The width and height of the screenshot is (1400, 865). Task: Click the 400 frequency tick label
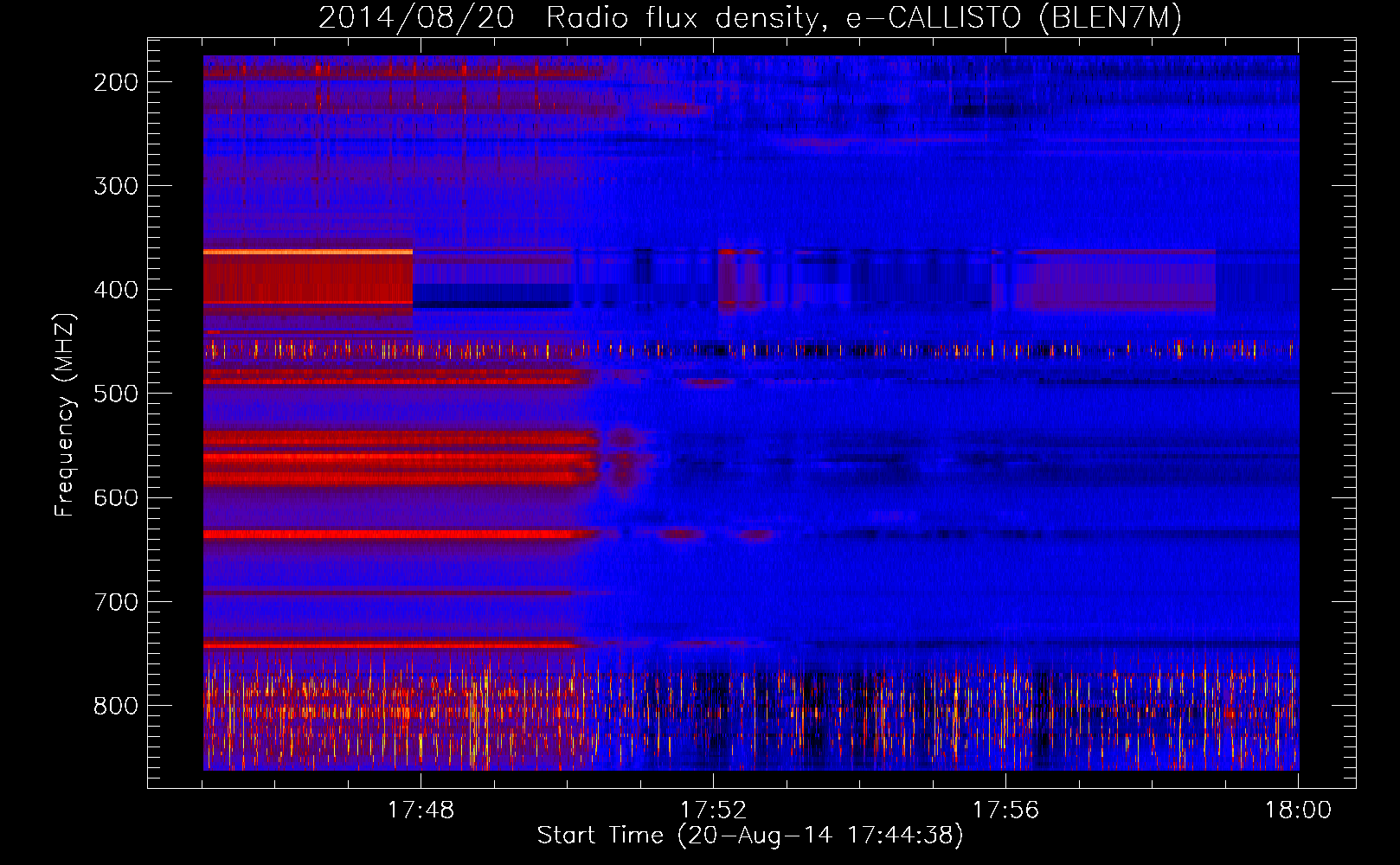(116, 290)
